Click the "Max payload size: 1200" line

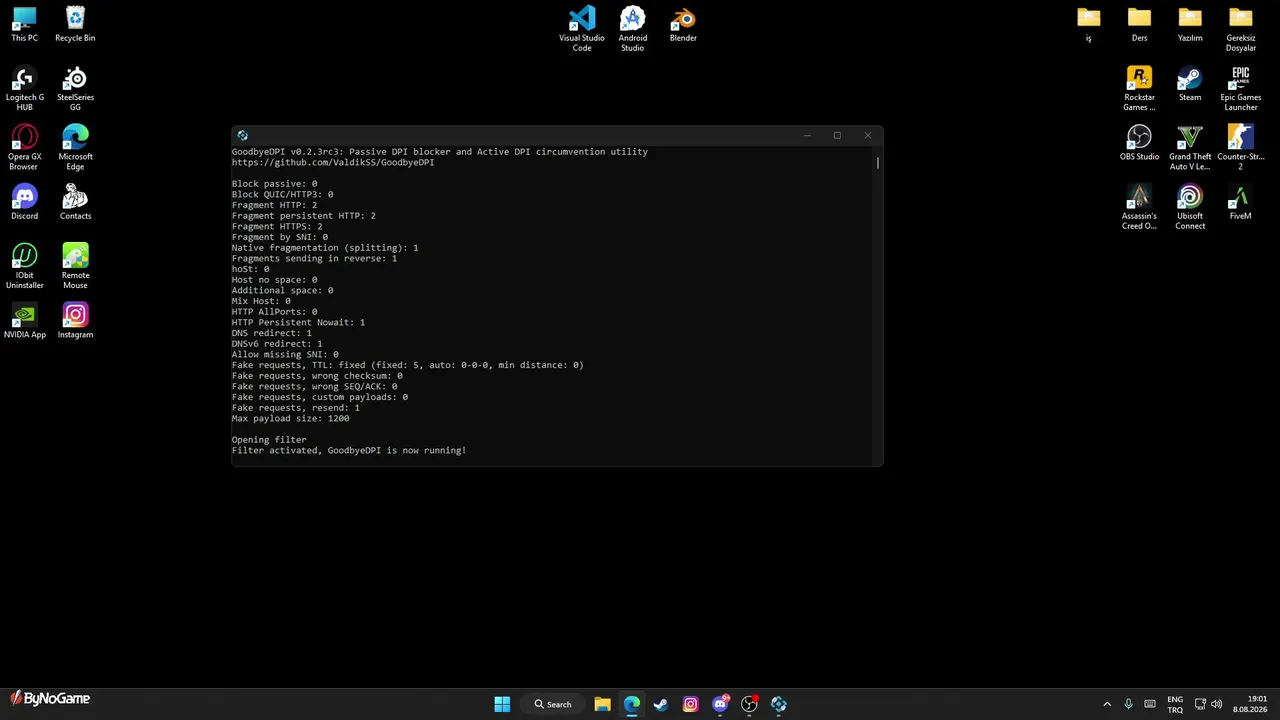point(290,418)
